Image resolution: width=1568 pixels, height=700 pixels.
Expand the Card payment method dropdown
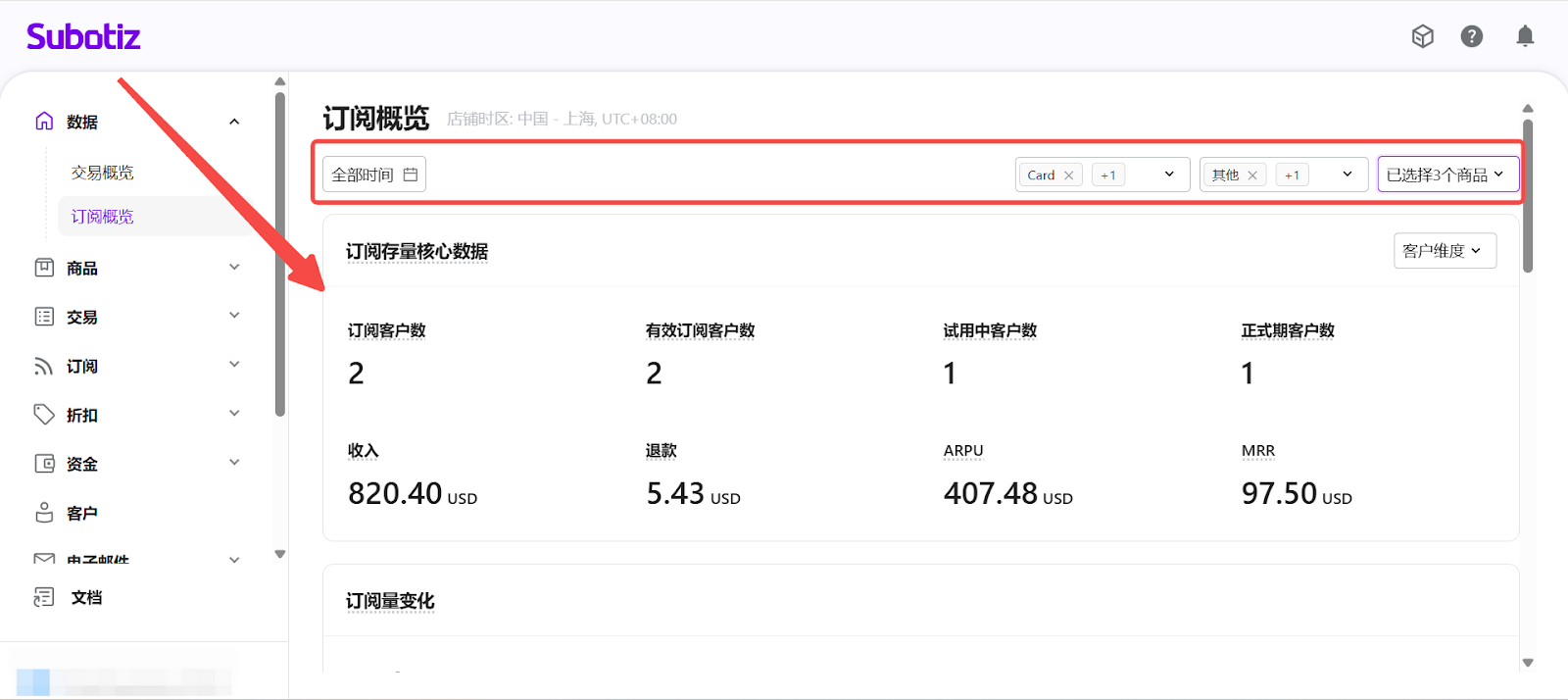tap(1169, 175)
